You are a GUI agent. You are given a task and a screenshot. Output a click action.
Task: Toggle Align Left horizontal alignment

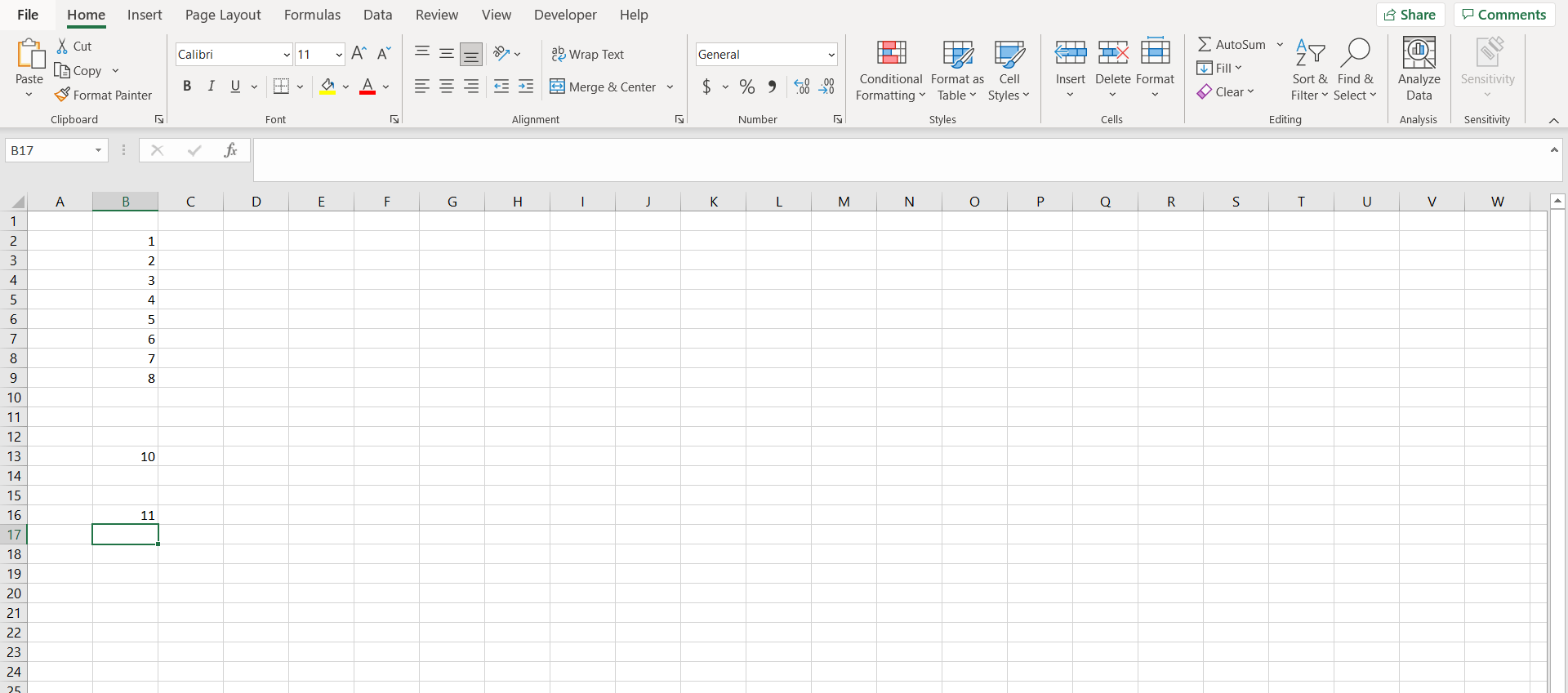click(x=422, y=87)
